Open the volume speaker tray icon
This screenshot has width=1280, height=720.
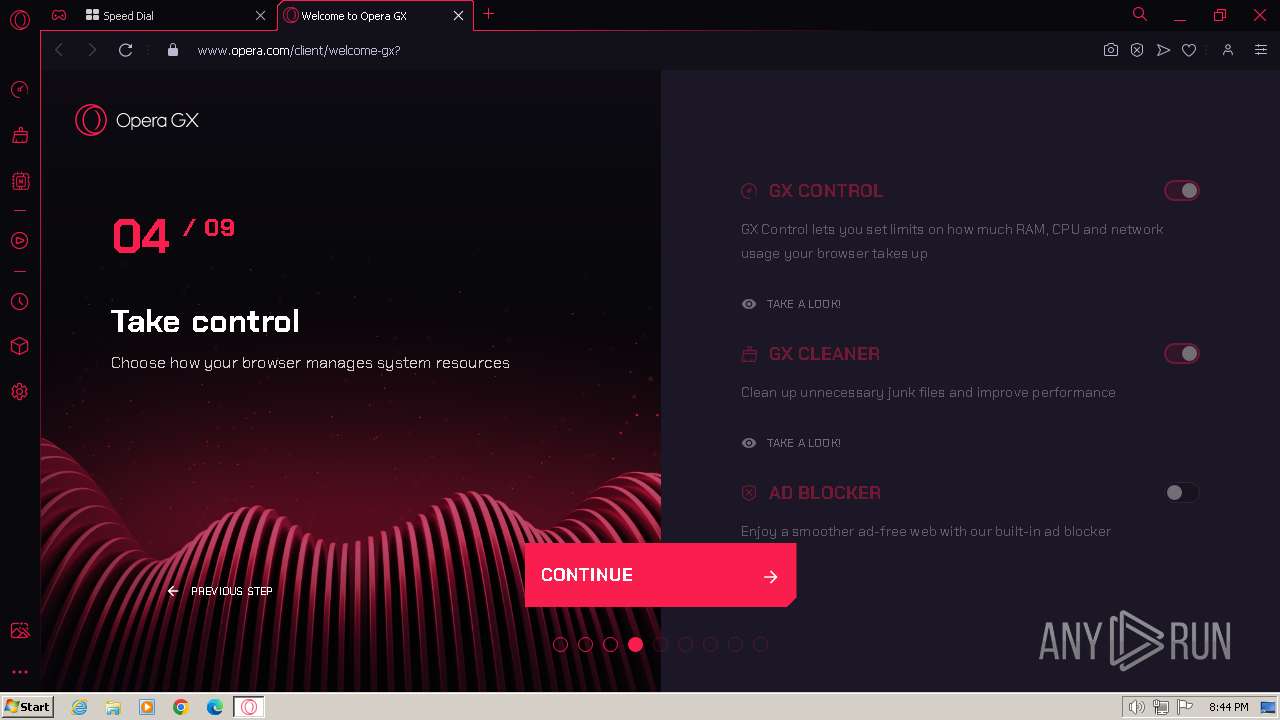tap(1136, 707)
